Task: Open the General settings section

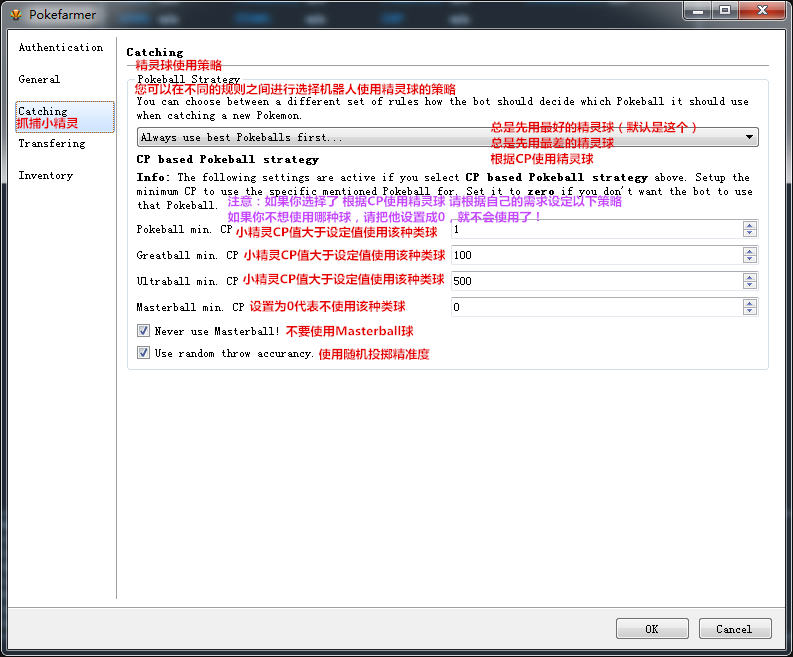Action: tap(39, 79)
